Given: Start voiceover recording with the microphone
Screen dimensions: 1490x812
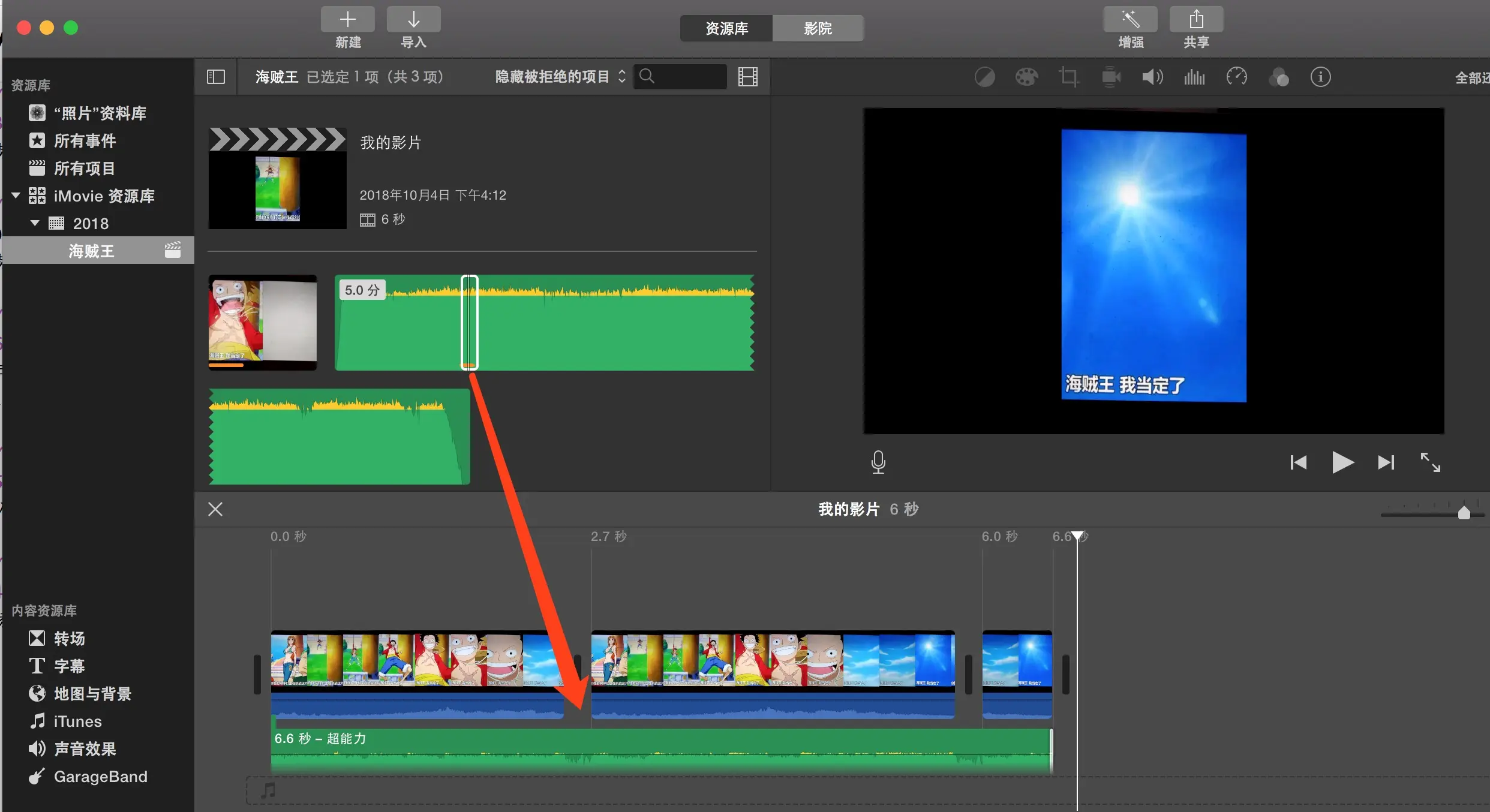Looking at the screenshot, I should (x=878, y=462).
